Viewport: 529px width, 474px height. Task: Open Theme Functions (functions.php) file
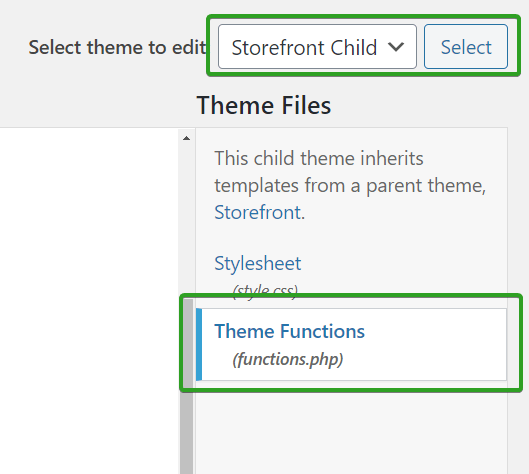(351, 344)
